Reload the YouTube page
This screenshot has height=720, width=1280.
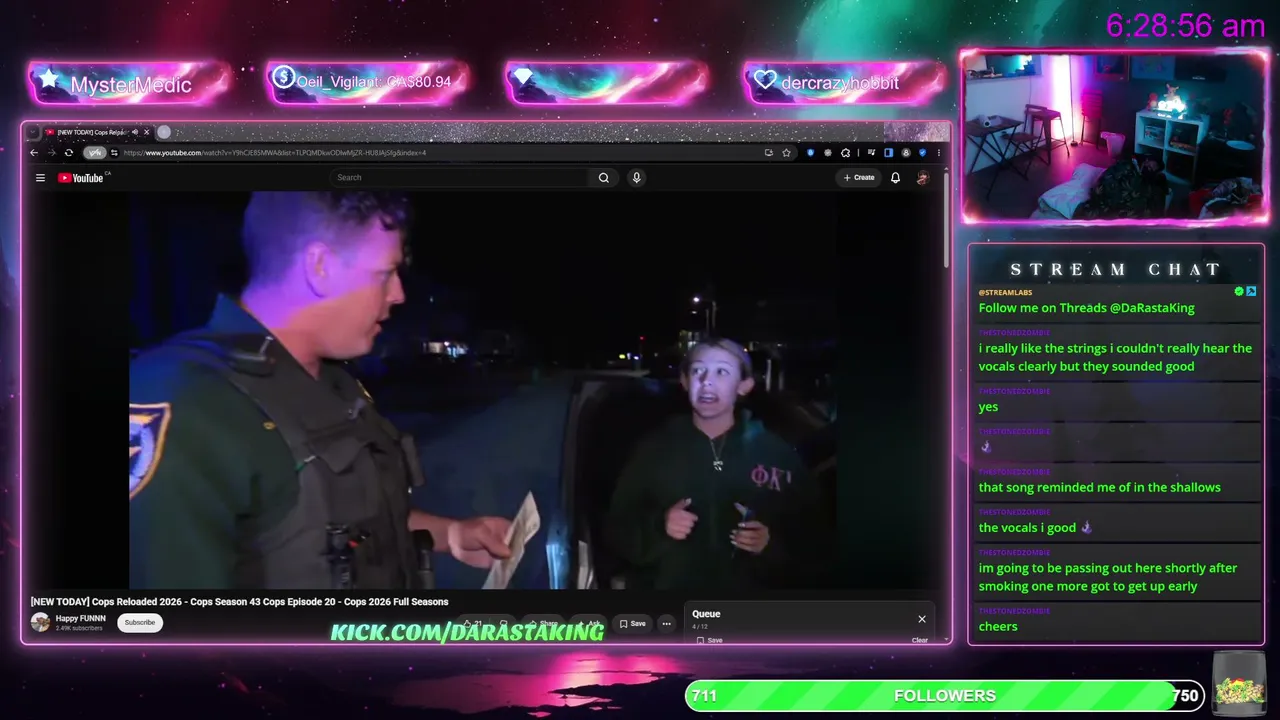point(68,153)
